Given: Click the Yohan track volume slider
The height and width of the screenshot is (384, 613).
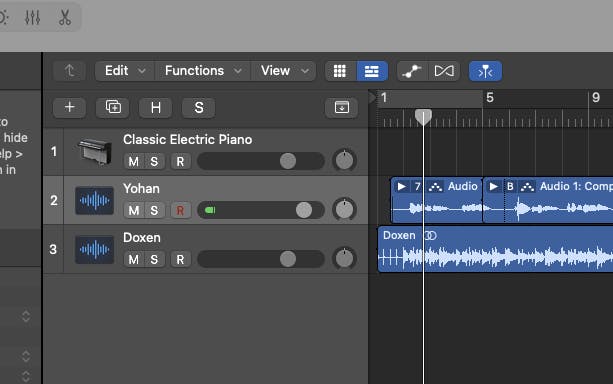Looking at the screenshot, I should point(261,210).
